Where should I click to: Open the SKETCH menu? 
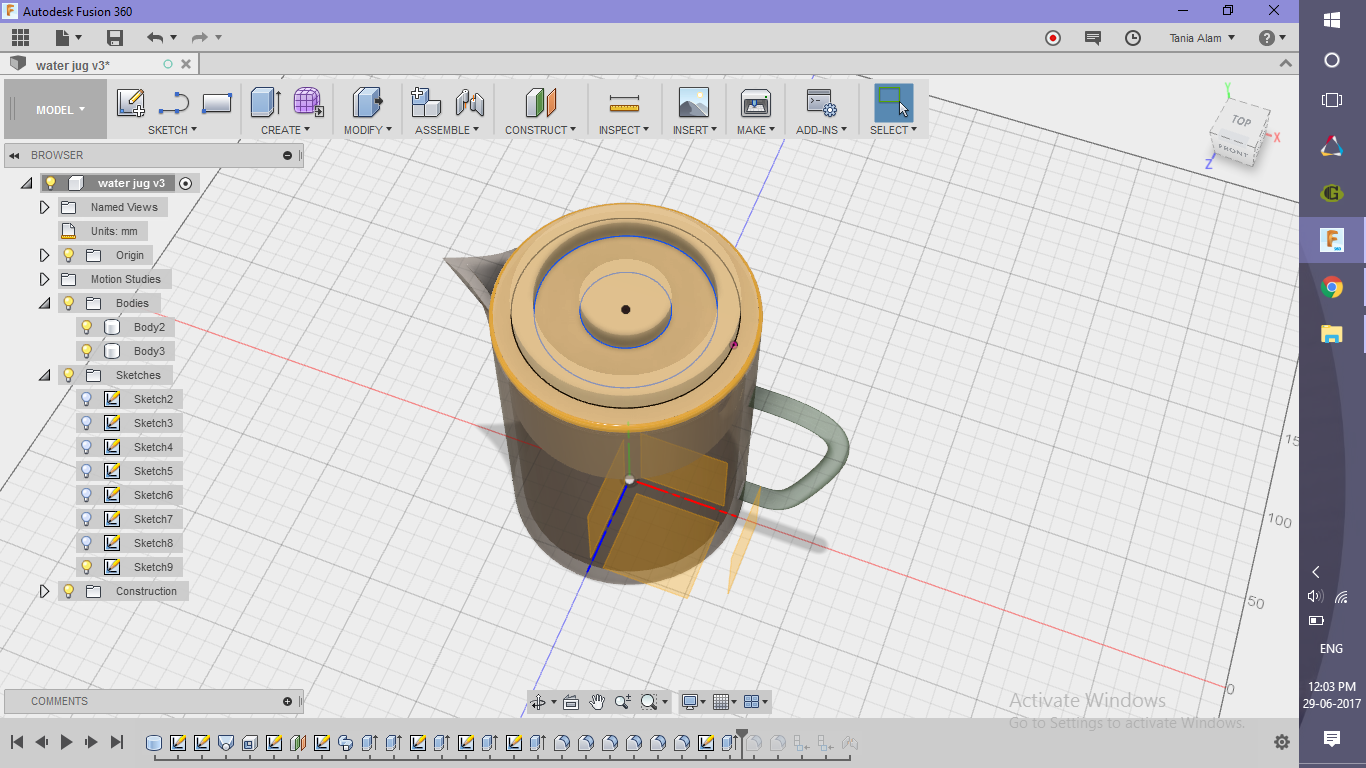[x=172, y=130]
